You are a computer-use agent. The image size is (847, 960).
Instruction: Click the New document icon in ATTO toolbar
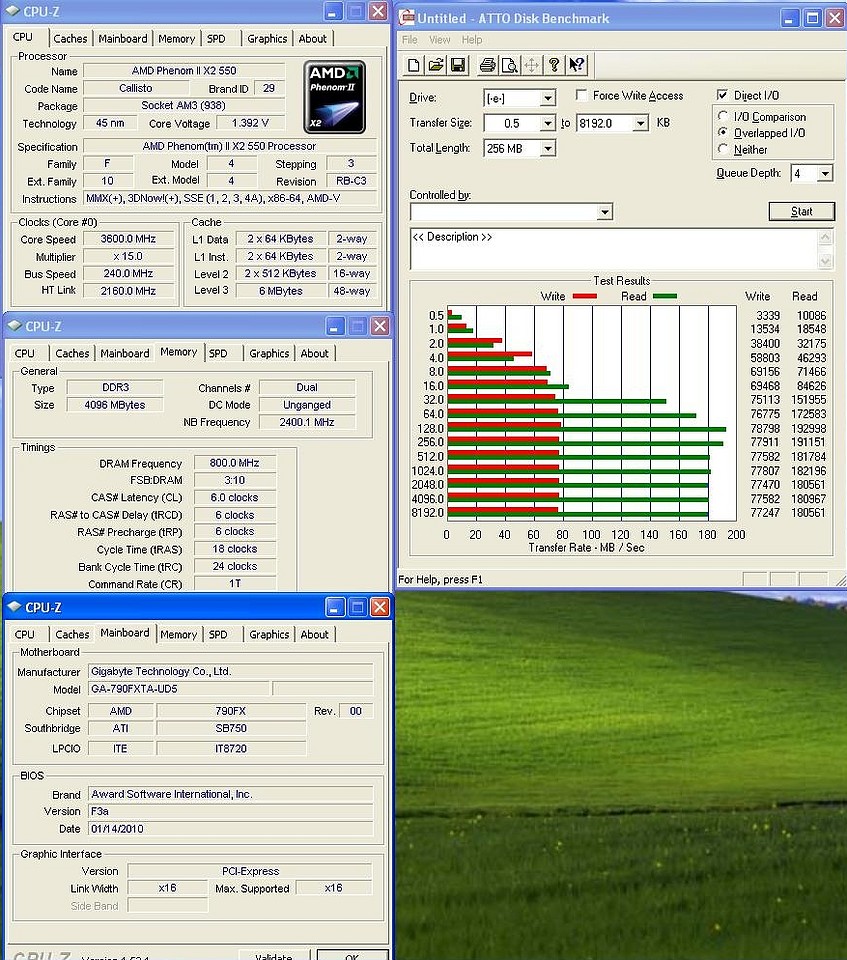tap(413, 65)
